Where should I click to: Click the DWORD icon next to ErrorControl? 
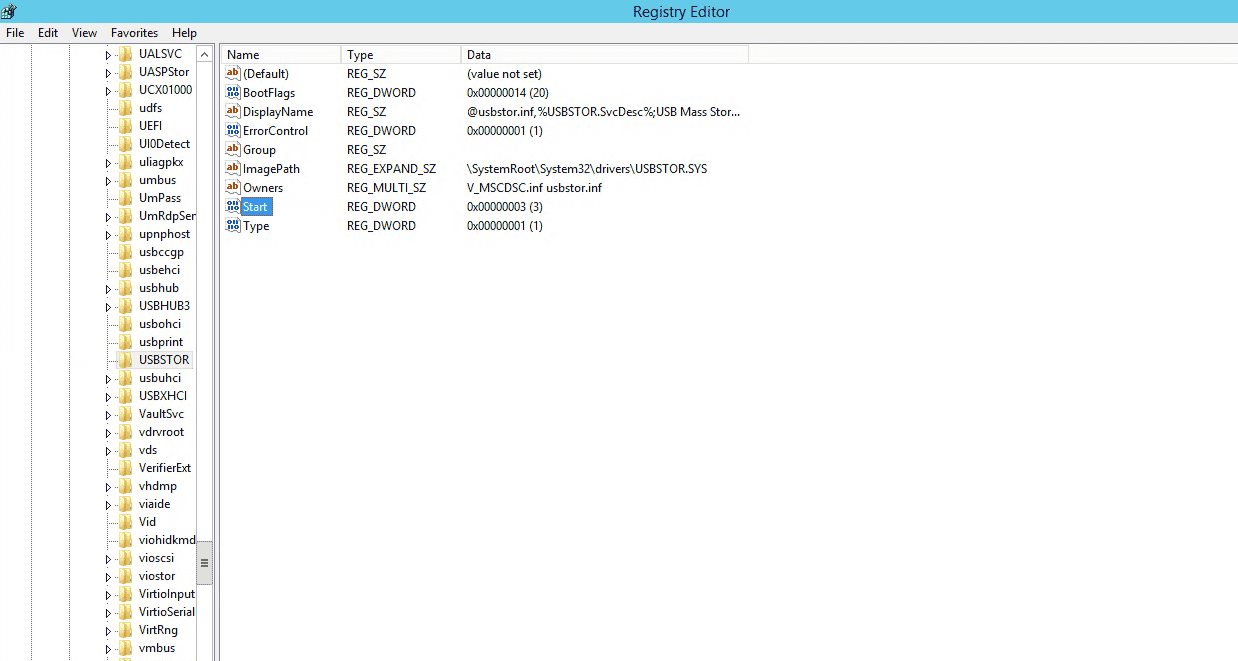[x=233, y=131]
